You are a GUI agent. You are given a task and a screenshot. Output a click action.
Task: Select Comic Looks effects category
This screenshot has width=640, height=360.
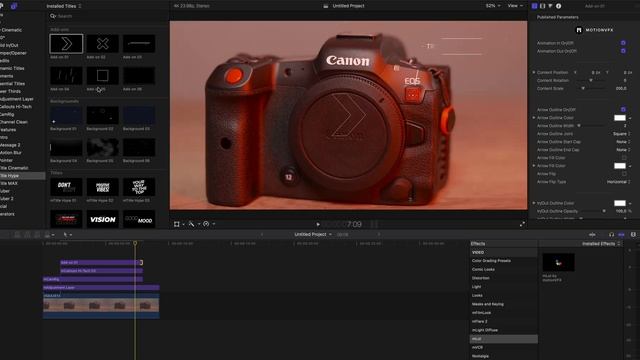(503, 269)
